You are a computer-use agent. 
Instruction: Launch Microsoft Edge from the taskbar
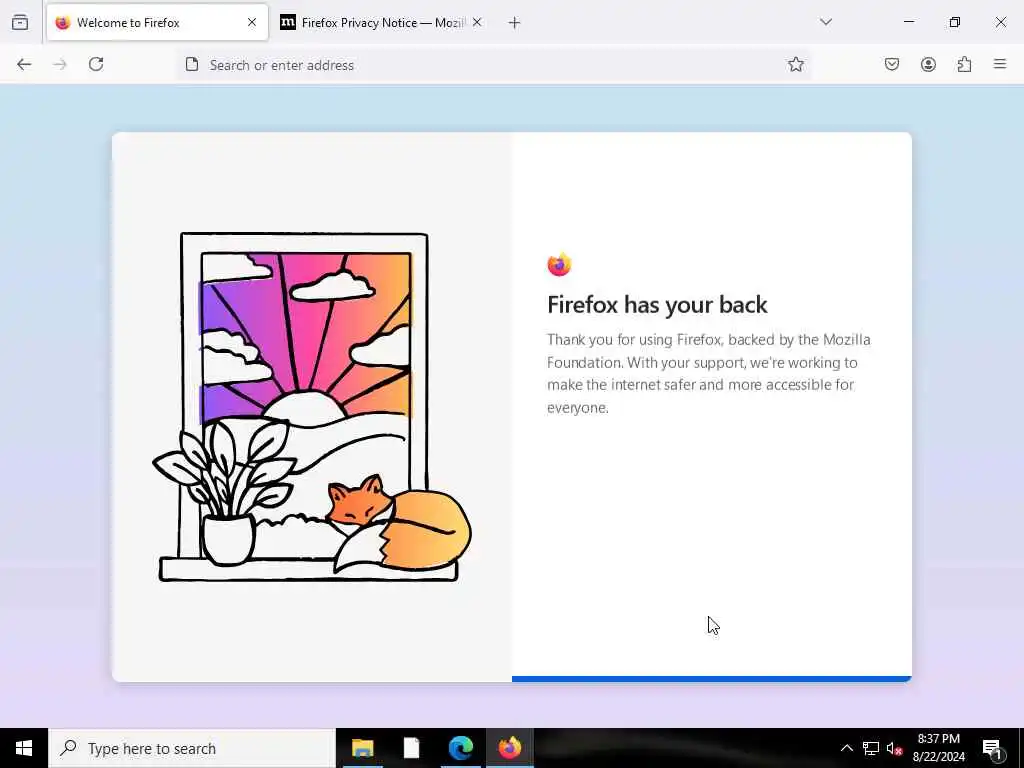click(460, 748)
